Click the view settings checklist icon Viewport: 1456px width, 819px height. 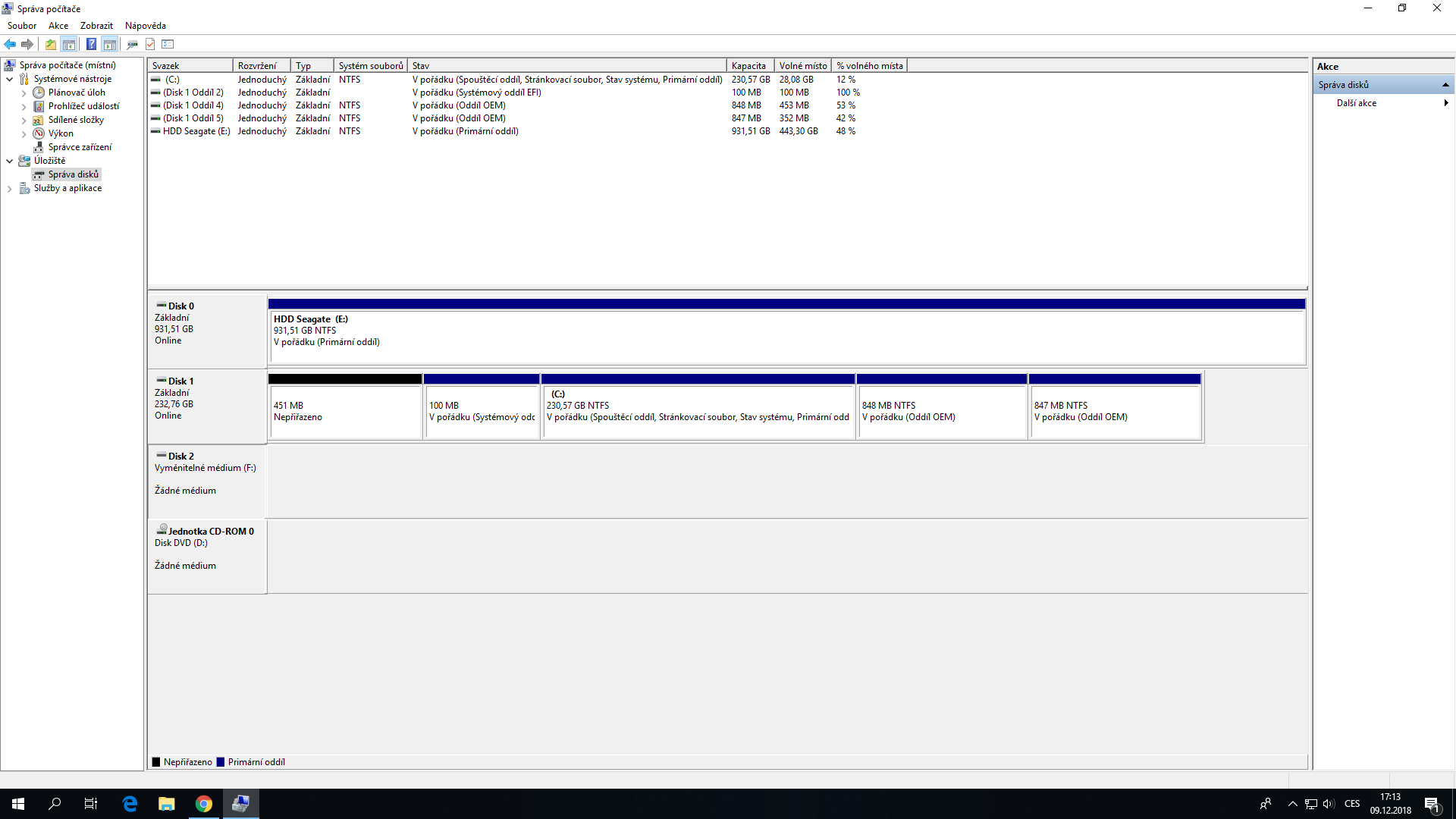coord(168,44)
